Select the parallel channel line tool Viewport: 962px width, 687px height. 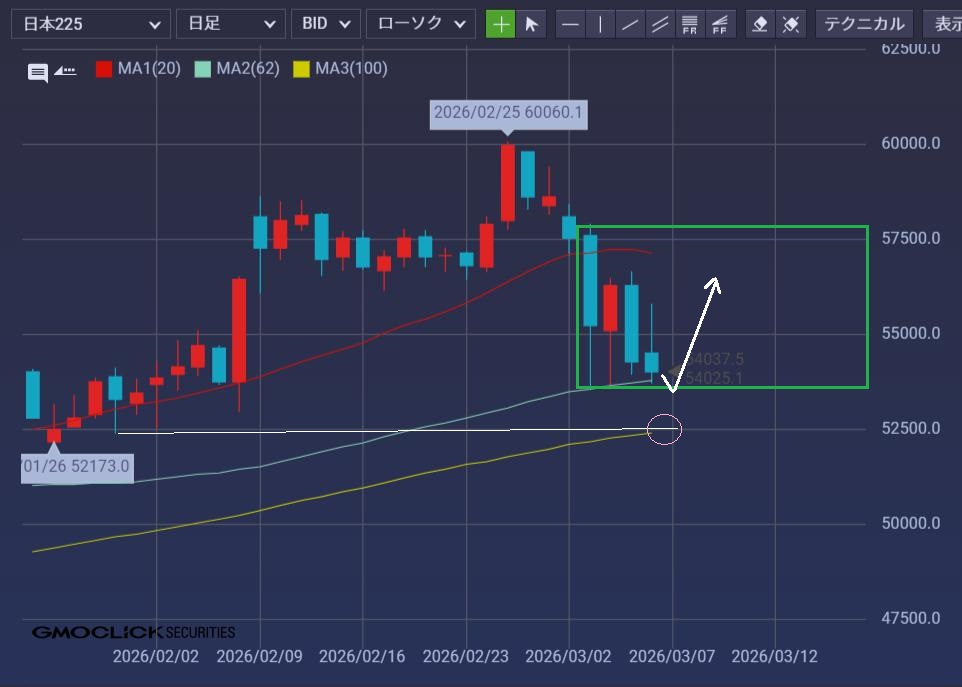pyautogui.click(x=659, y=24)
